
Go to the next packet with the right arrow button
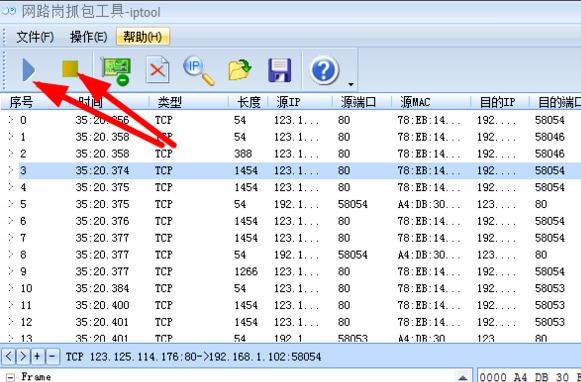click(x=23, y=356)
